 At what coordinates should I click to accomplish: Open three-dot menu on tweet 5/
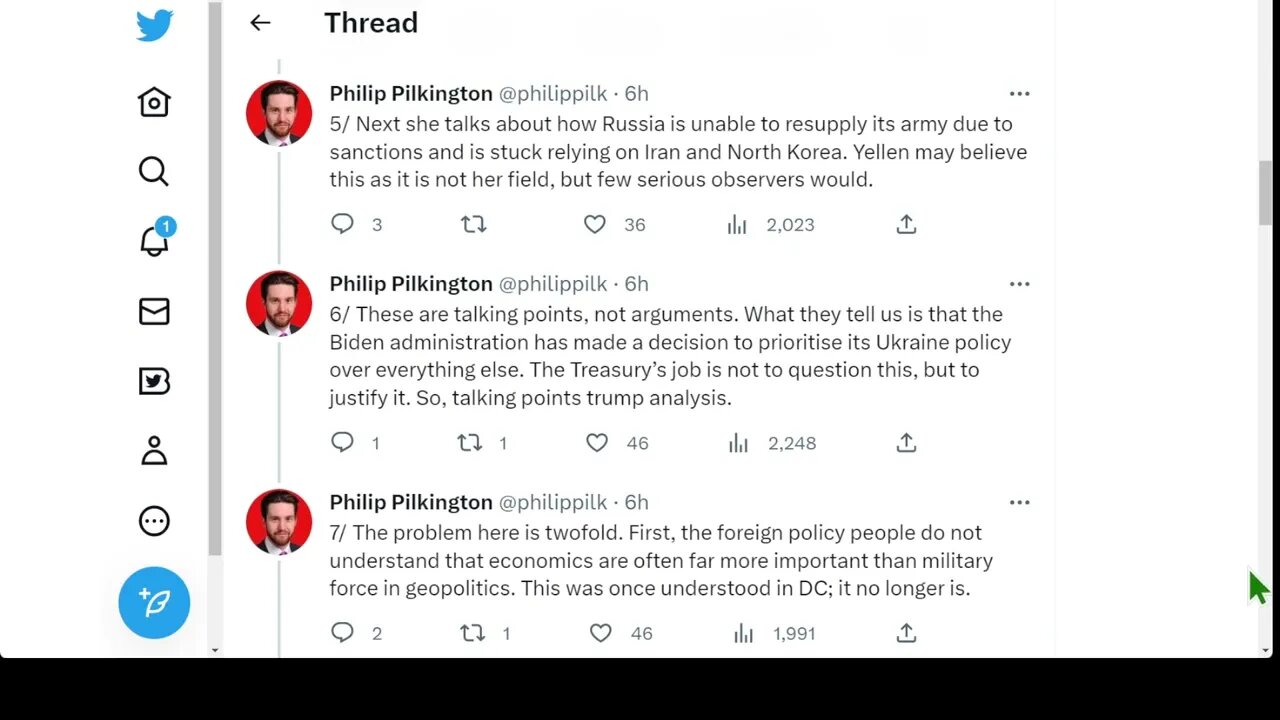click(1019, 94)
